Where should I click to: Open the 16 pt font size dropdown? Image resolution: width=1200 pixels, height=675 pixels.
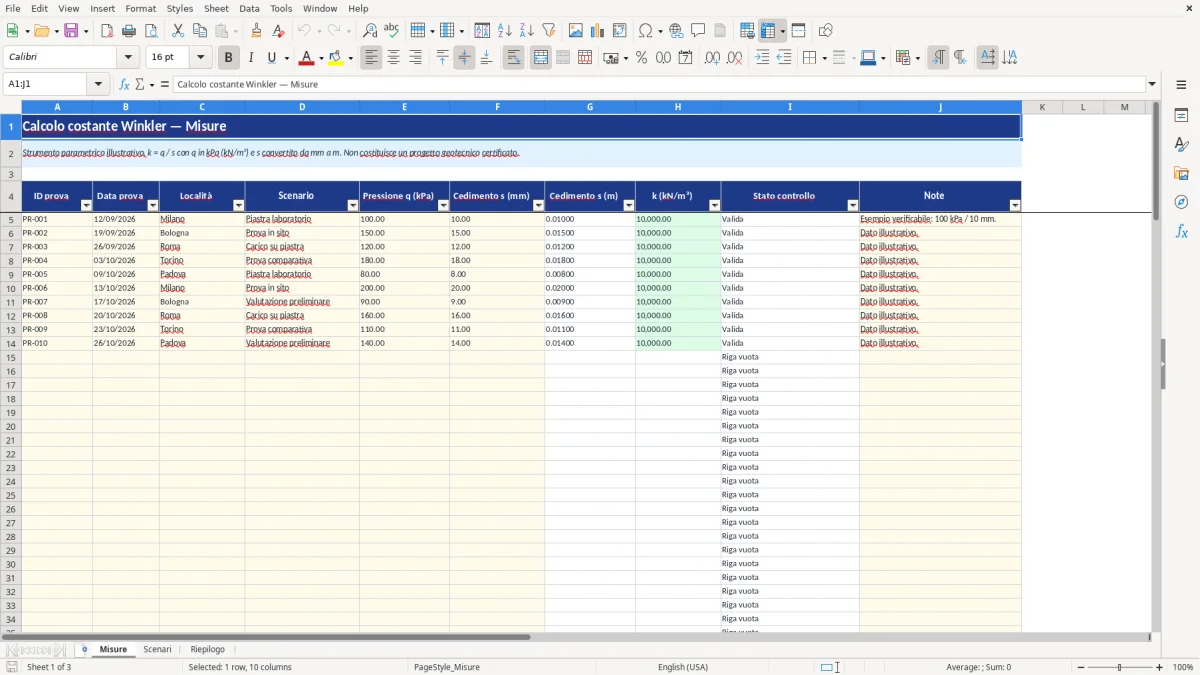(200, 58)
